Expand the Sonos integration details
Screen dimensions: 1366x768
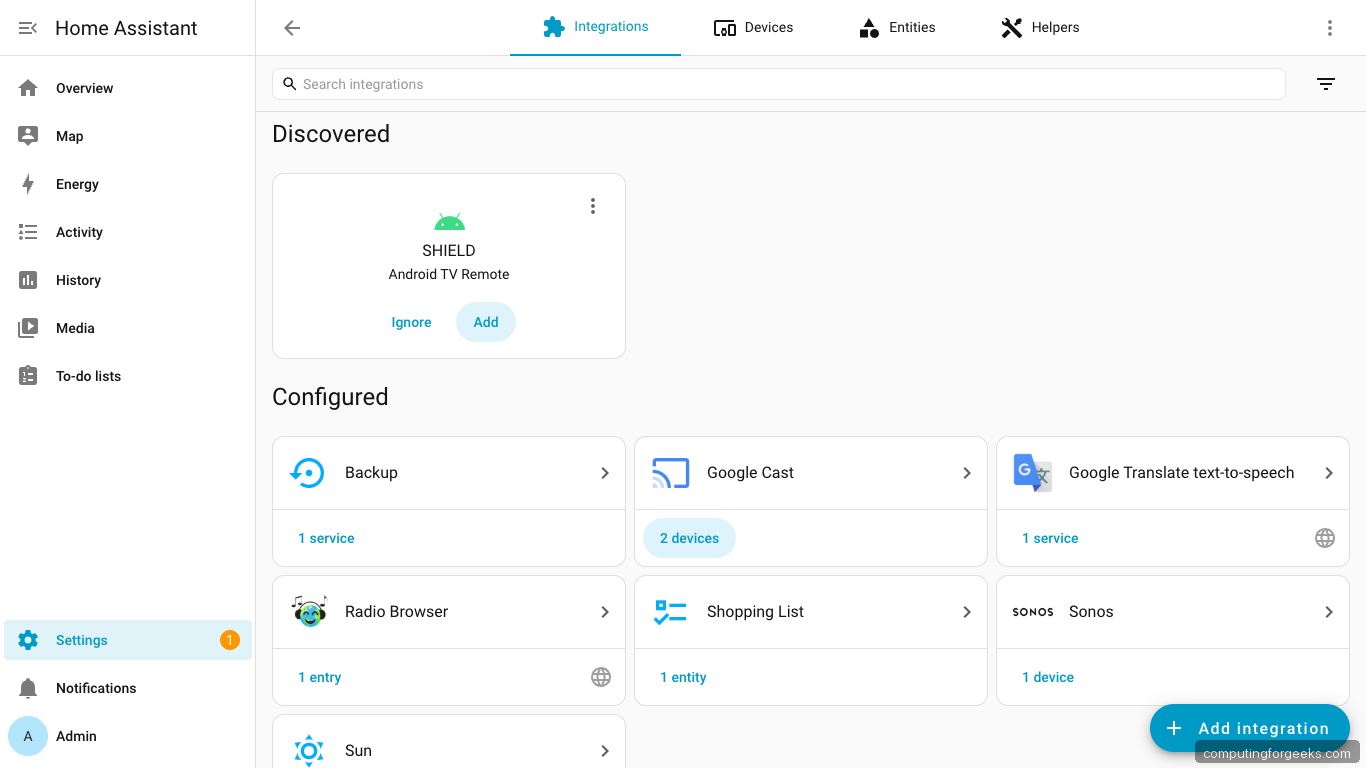(x=1329, y=611)
